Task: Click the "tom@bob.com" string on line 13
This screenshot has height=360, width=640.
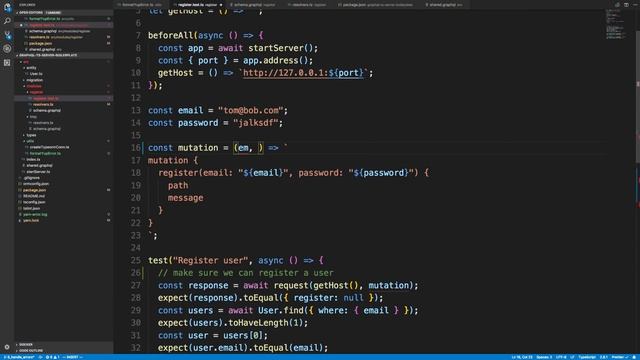Action: pos(251,111)
